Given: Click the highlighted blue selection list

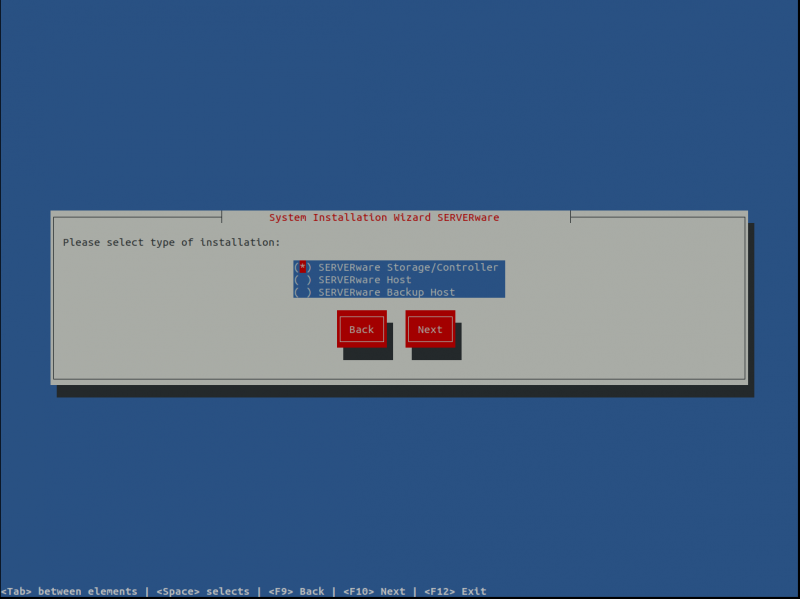Looking at the screenshot, I should (x=400, y=279).
